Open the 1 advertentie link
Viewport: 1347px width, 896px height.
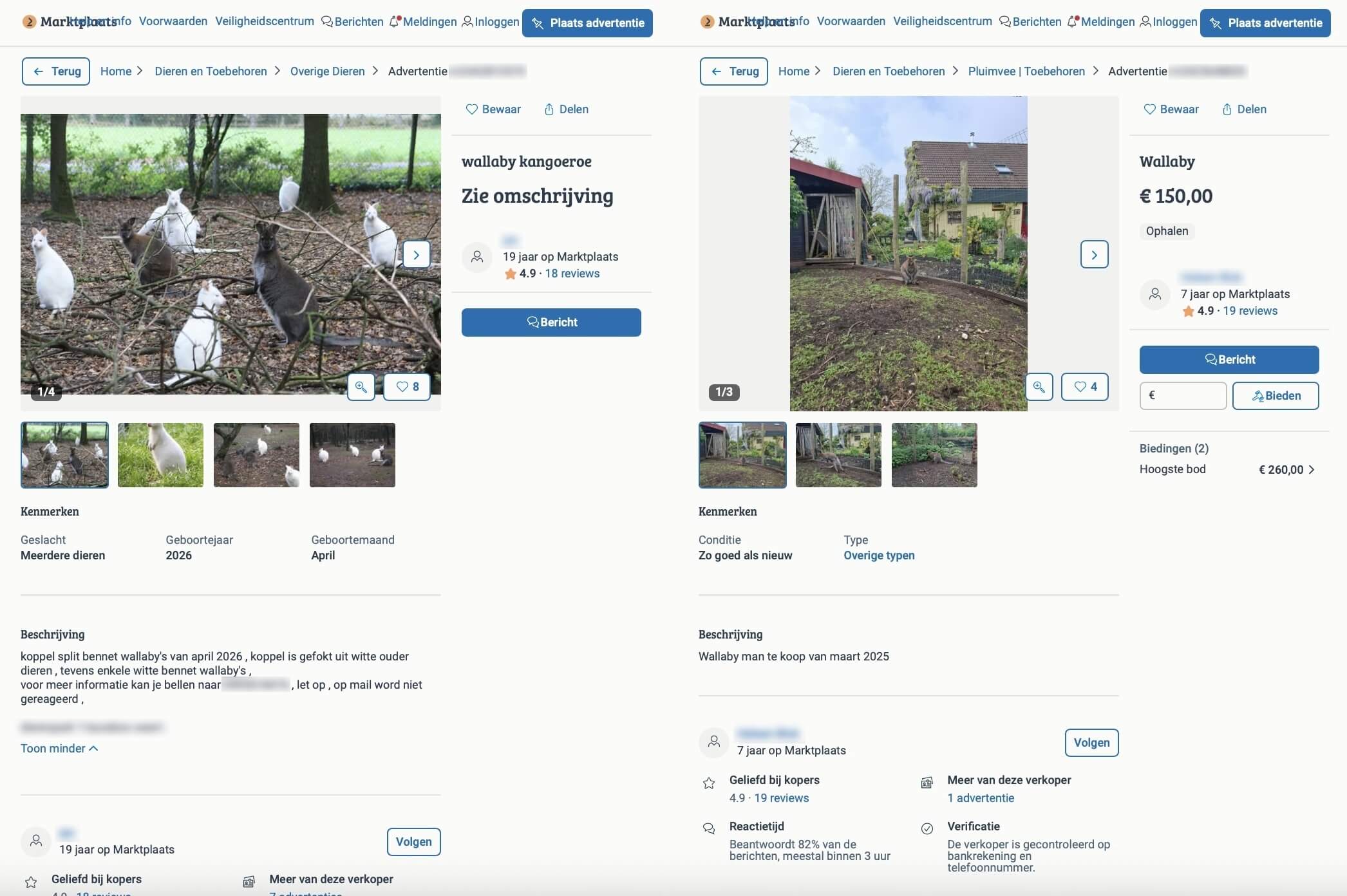pyautogui.click(x=981, y=798)
